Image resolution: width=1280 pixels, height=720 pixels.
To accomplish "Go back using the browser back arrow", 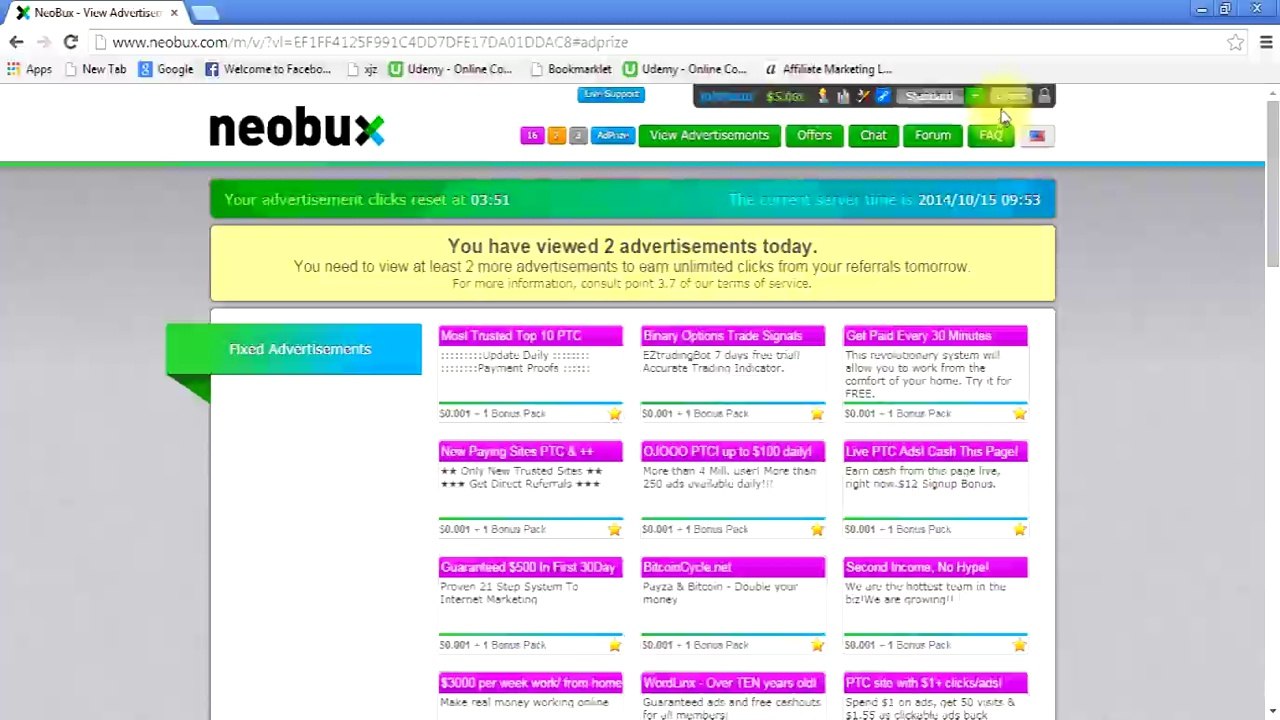I will (16, 42).
